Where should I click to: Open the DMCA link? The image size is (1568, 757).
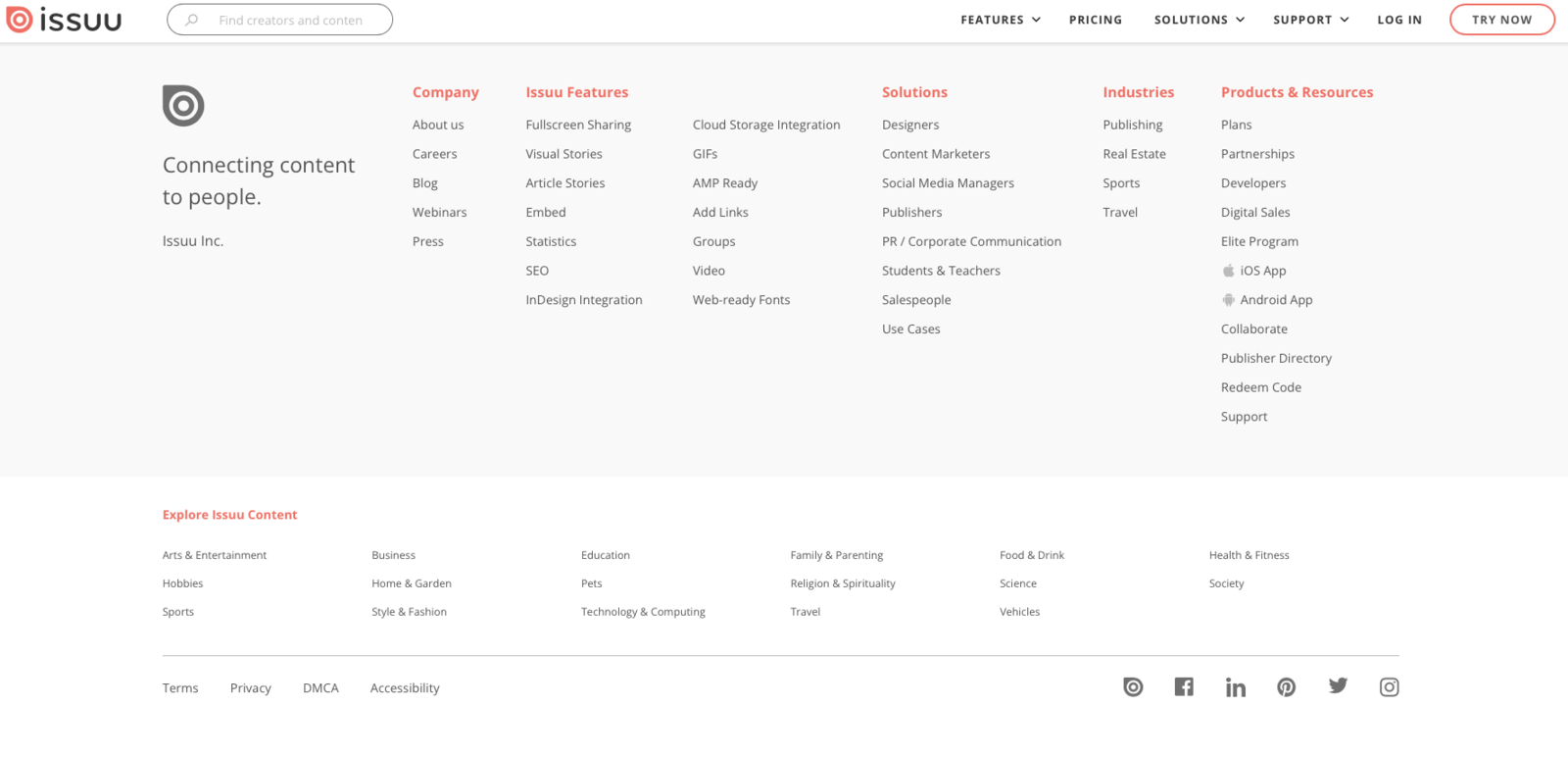pos(320,688)
